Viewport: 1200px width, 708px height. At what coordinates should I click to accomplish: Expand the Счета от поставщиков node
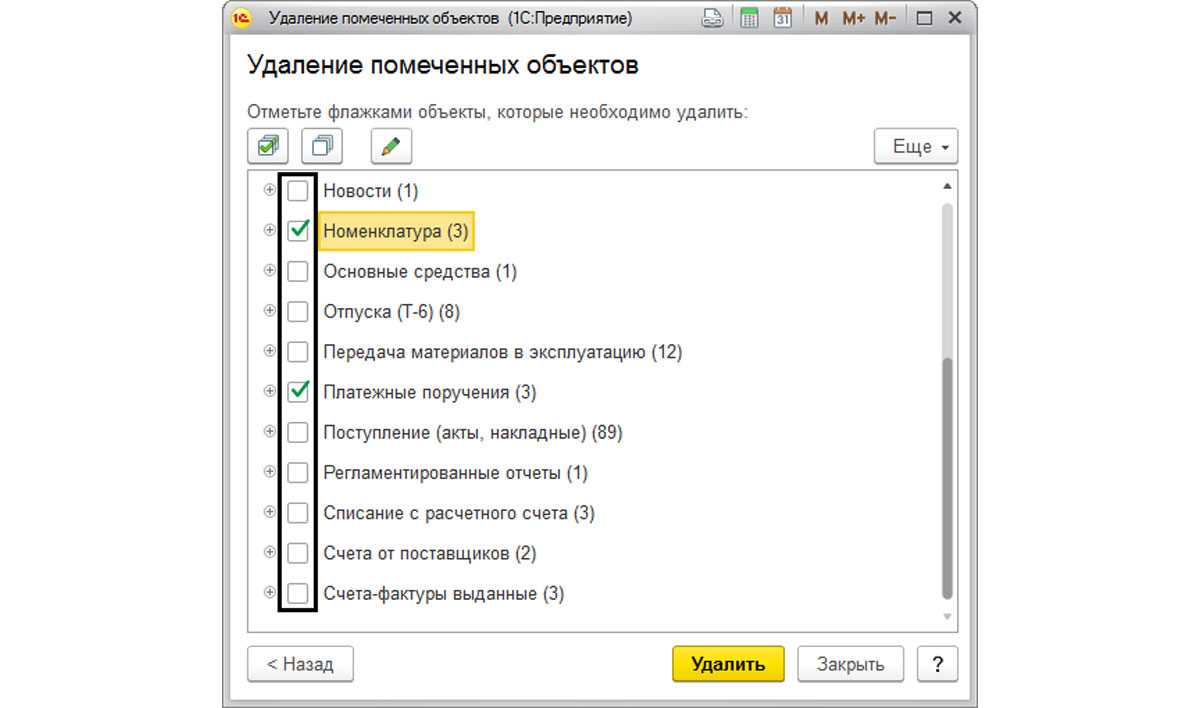(269, 553)
